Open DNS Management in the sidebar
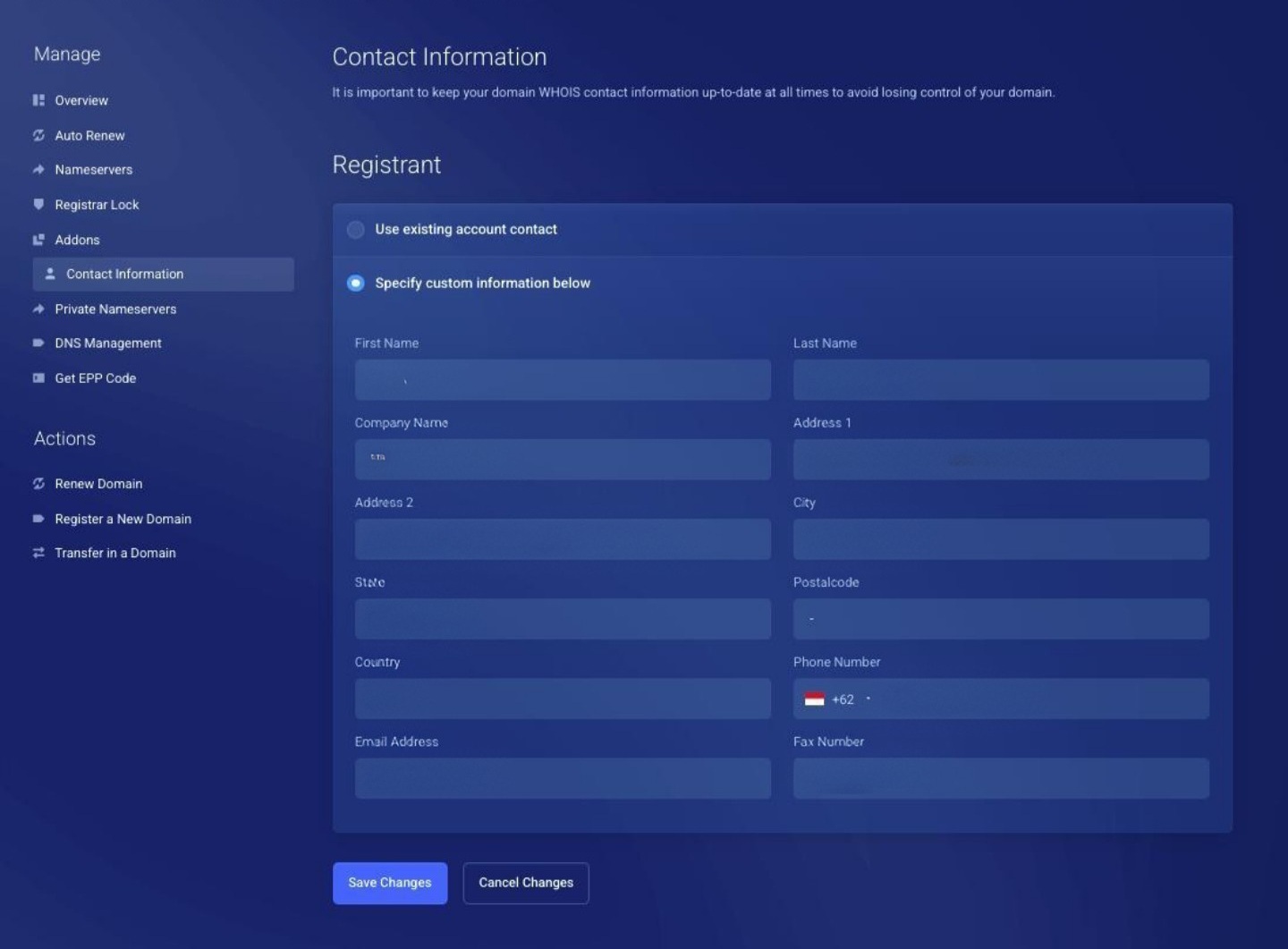Image resolution: width=1288 pixels, height=949 pixels. [108, 343]
